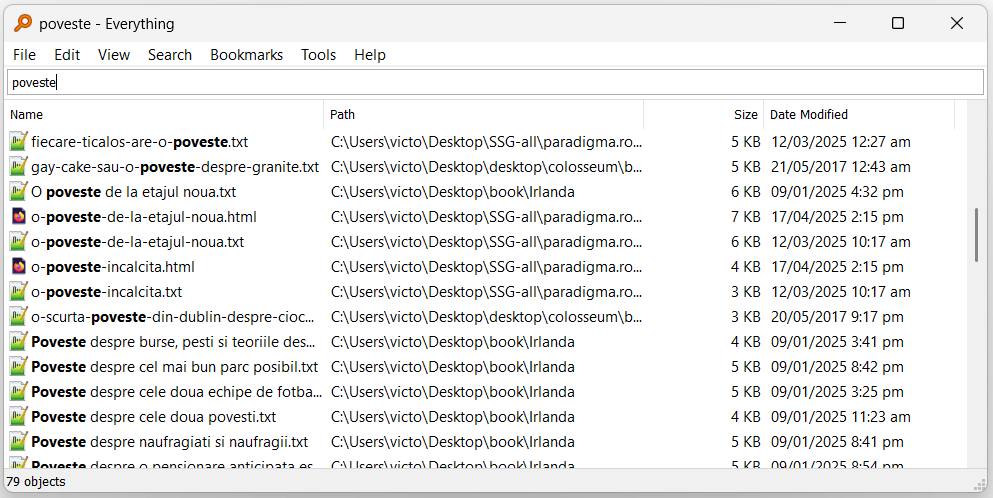Viewport: 993px width, 498px height.
Task: Select file Poveste despre cel mai bun parc posibil.txt
Action: coord(175,367)
